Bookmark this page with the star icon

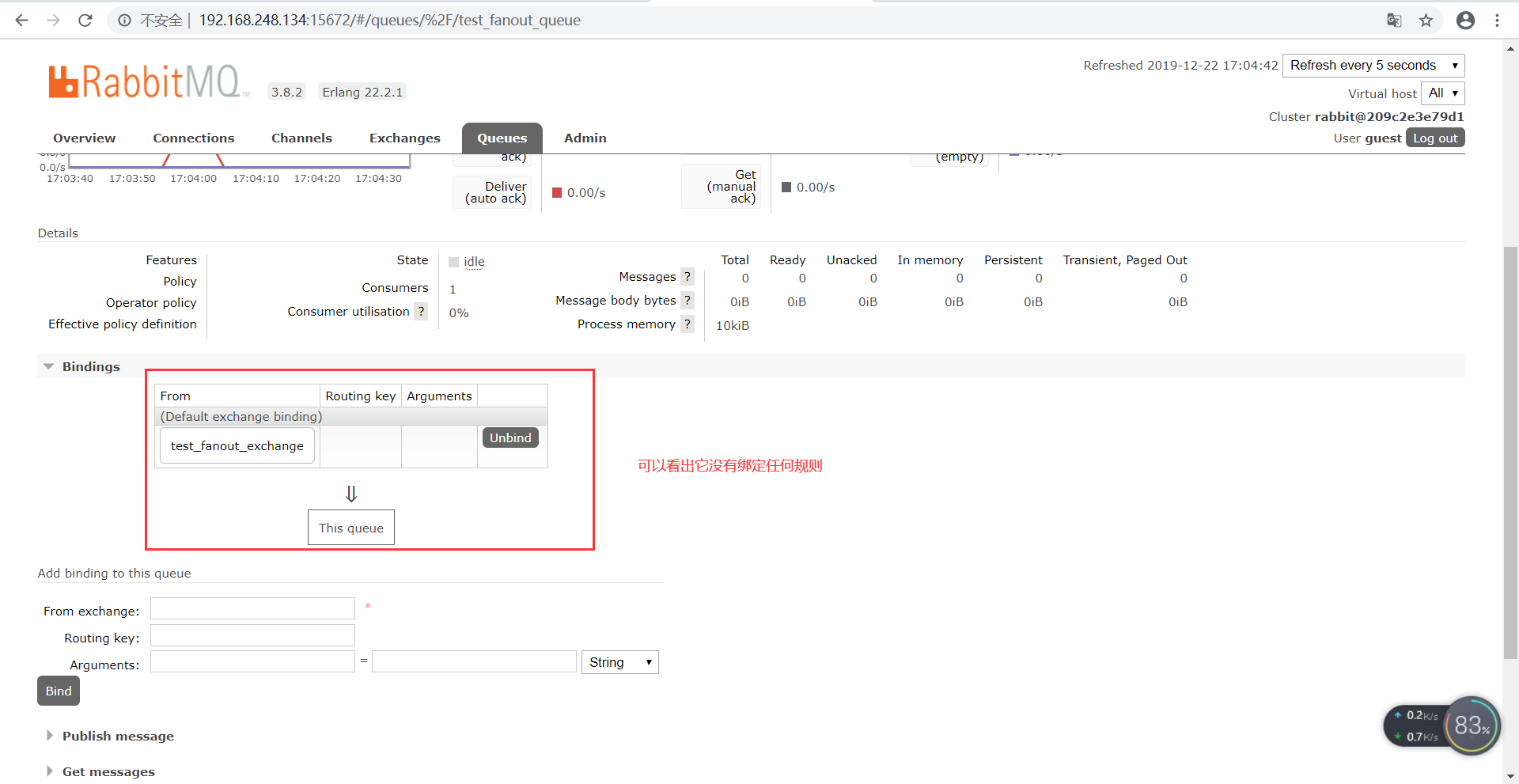tap(1426, 20)
